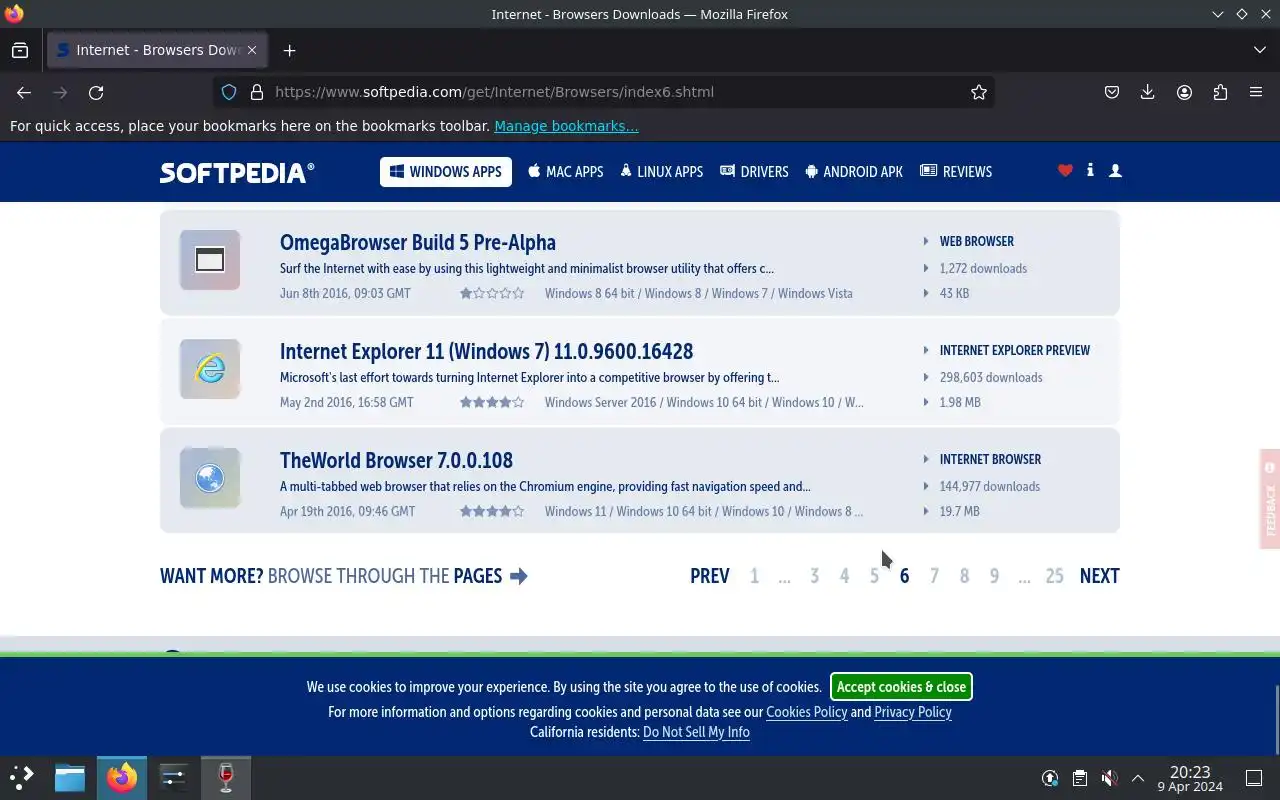Click the muted volume tray icon

[1109, 778]
